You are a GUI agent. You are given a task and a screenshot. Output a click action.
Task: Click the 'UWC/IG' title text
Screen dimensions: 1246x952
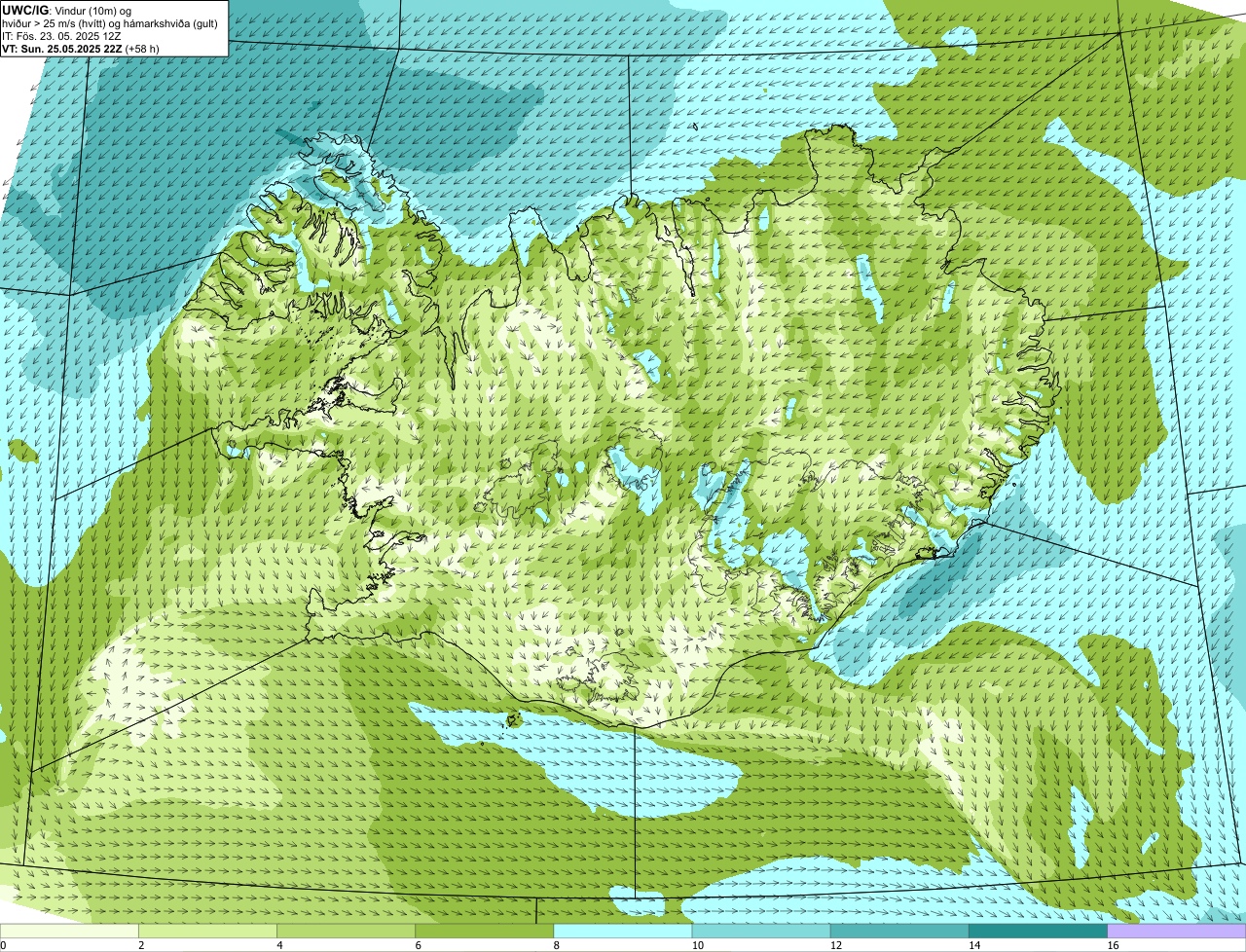[x=25, y=11]
